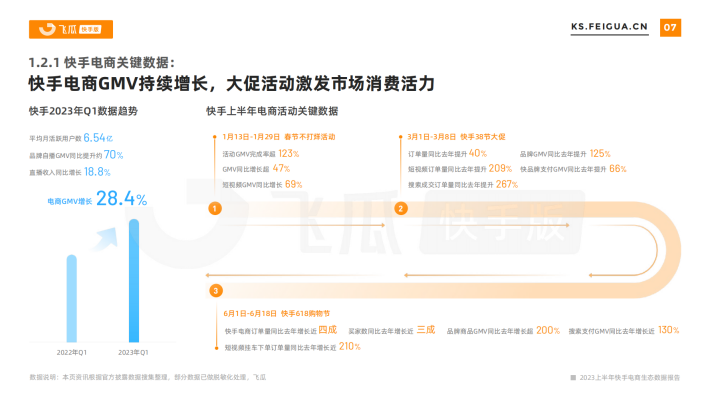Select orange timeline marker number 3

coord(216,291)
